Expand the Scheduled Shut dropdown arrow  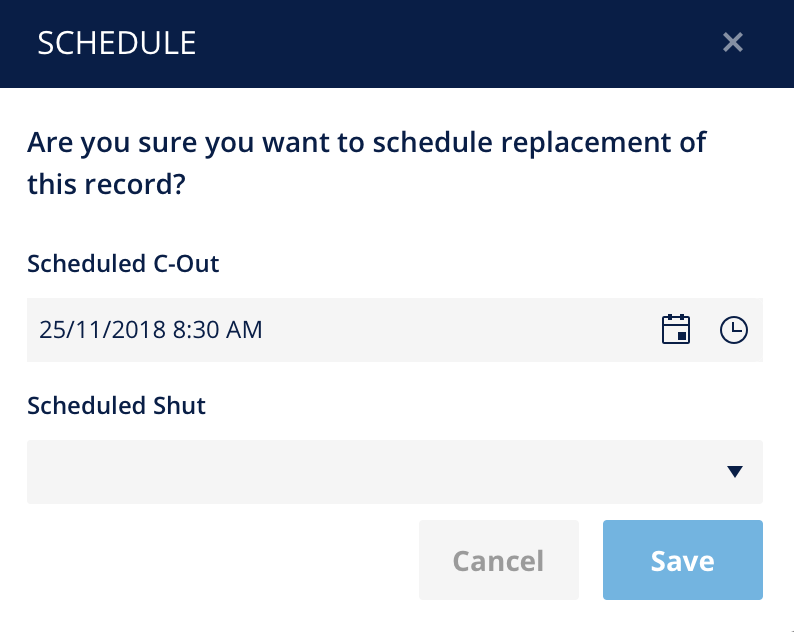(735, 472)
